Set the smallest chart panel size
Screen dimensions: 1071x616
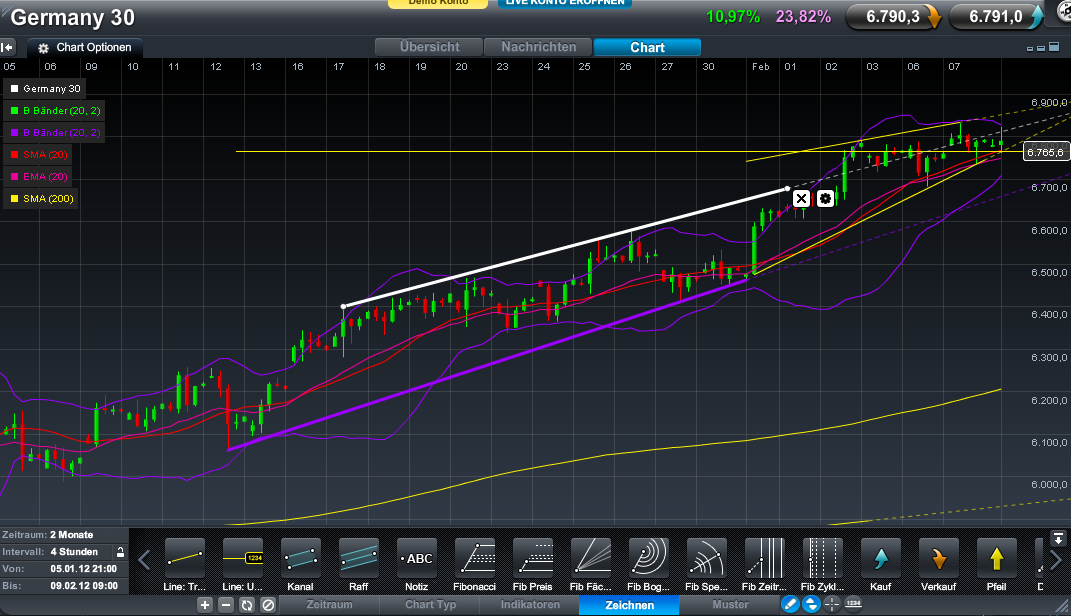(1030, 48)
